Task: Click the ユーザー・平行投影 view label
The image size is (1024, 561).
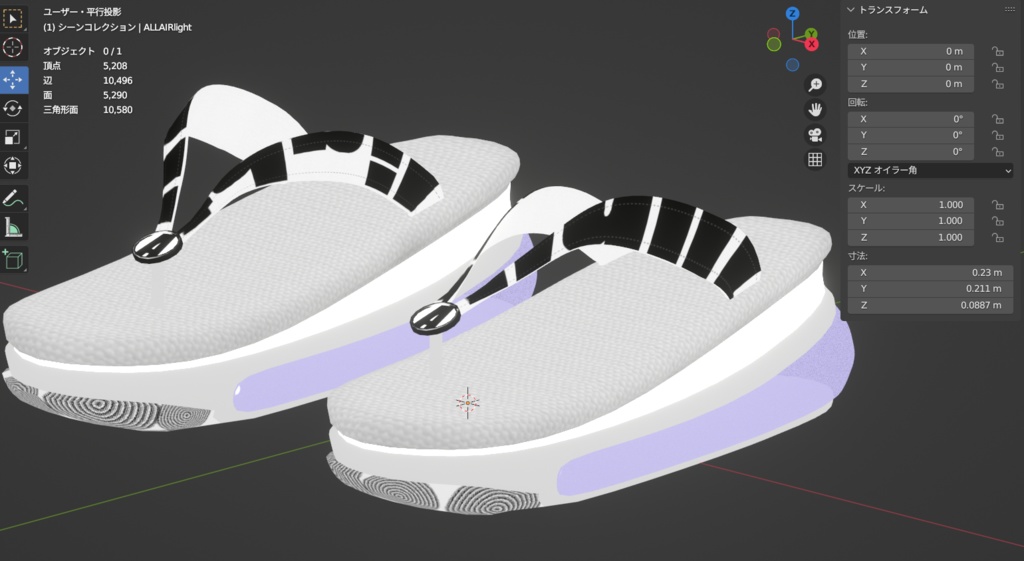Action: (82, 12)
